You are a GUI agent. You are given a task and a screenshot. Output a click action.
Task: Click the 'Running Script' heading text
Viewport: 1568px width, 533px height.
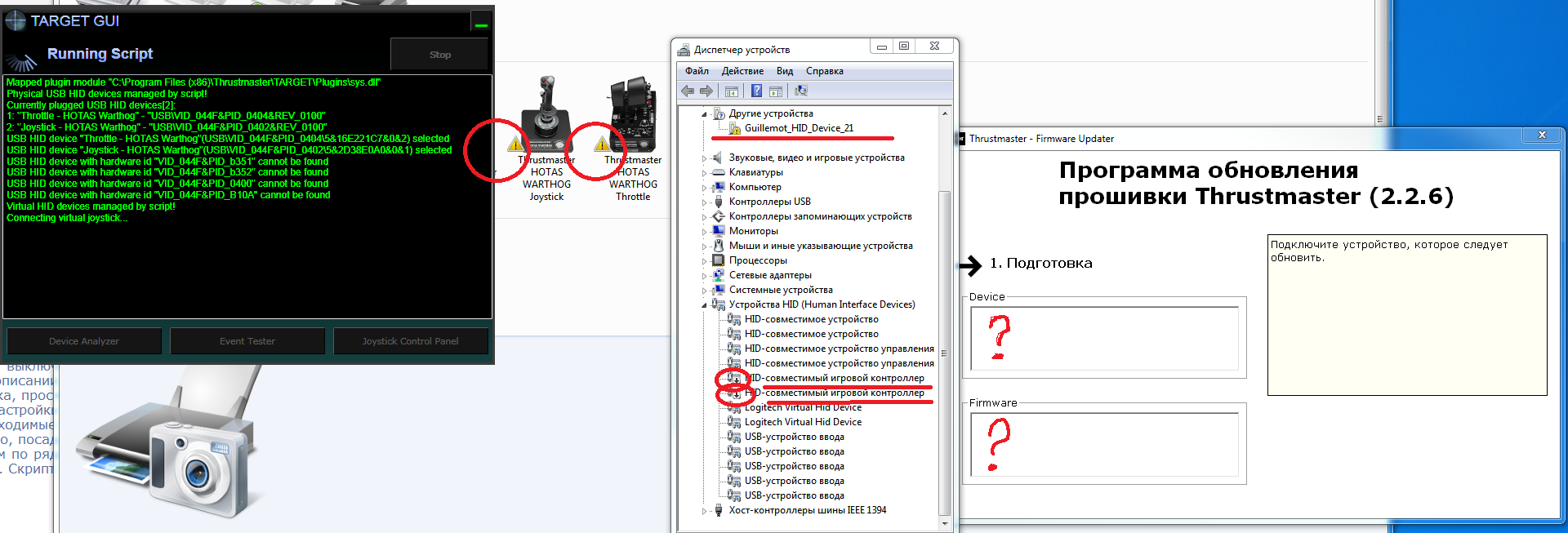tap(100, 54)
